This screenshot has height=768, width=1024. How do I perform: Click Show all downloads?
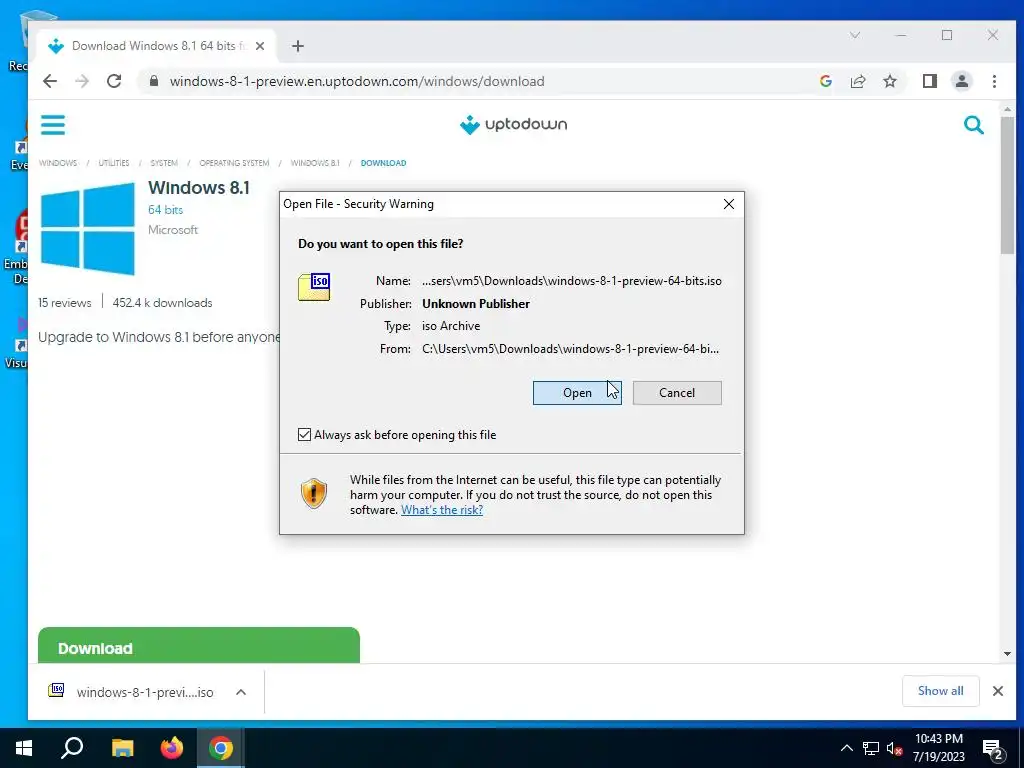(x=940, y=691)
